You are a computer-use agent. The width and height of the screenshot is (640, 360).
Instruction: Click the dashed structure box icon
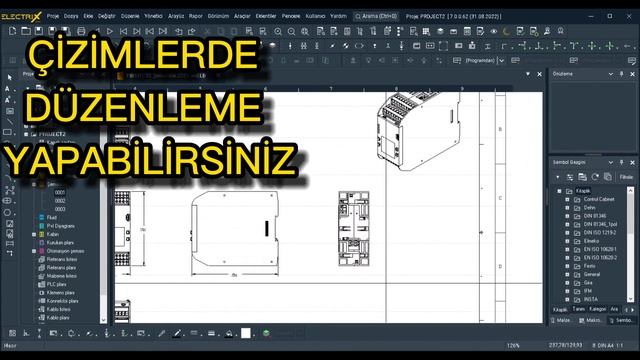point(443,46)
